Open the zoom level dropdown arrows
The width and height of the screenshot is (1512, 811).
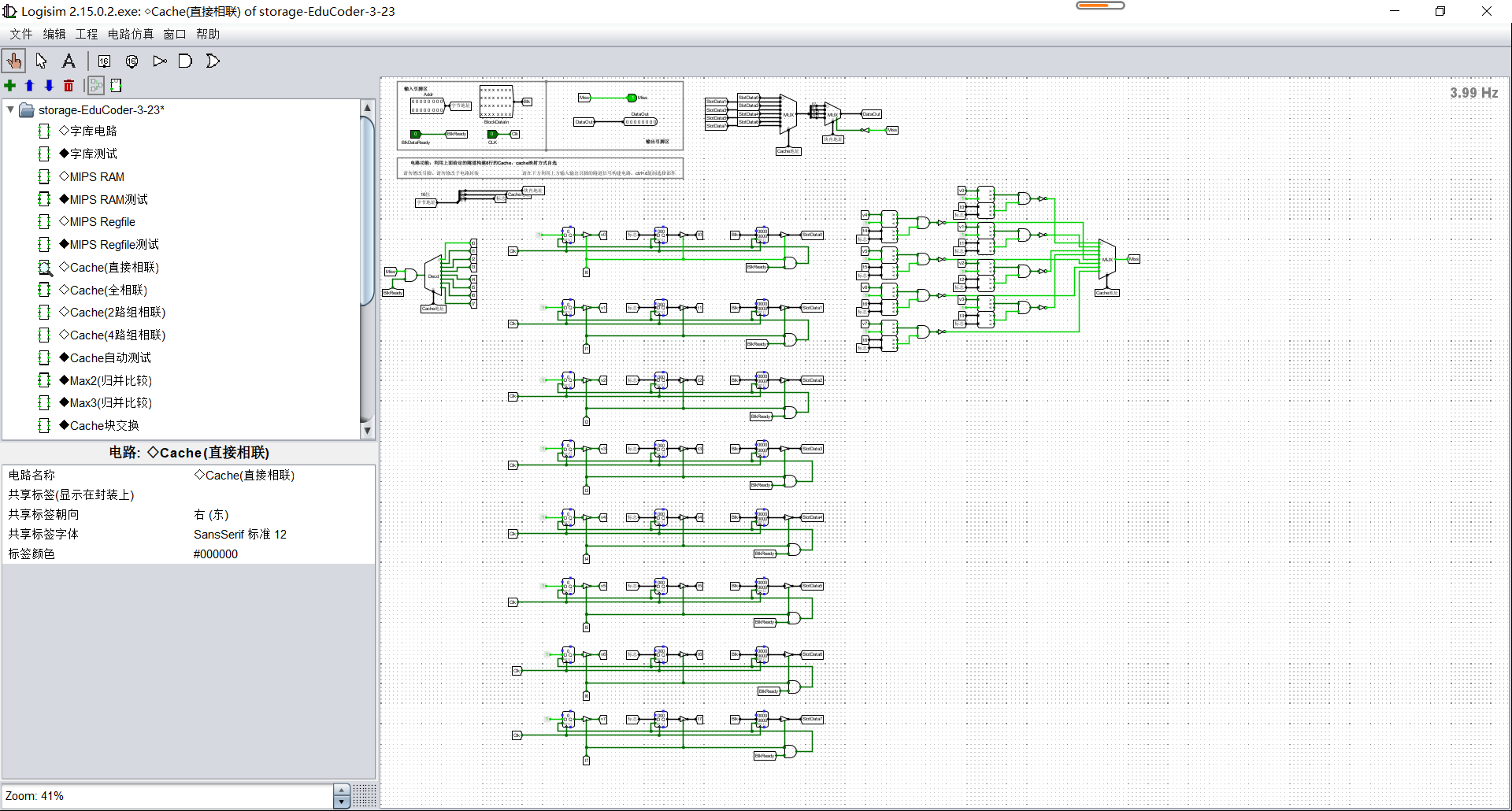pyautogui.click(x=342, y=796)
